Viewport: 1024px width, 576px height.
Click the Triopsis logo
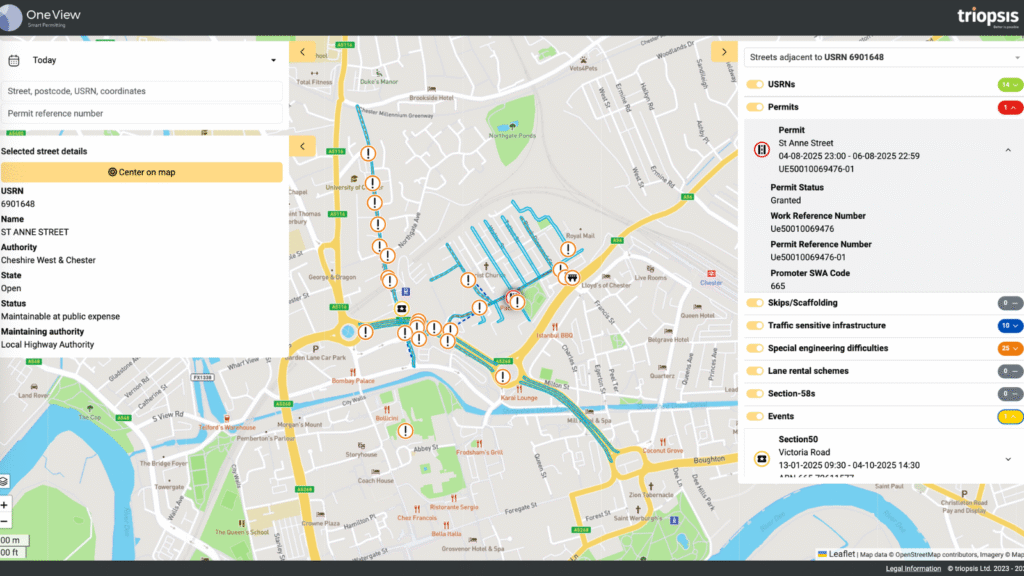tap(987, 17)
